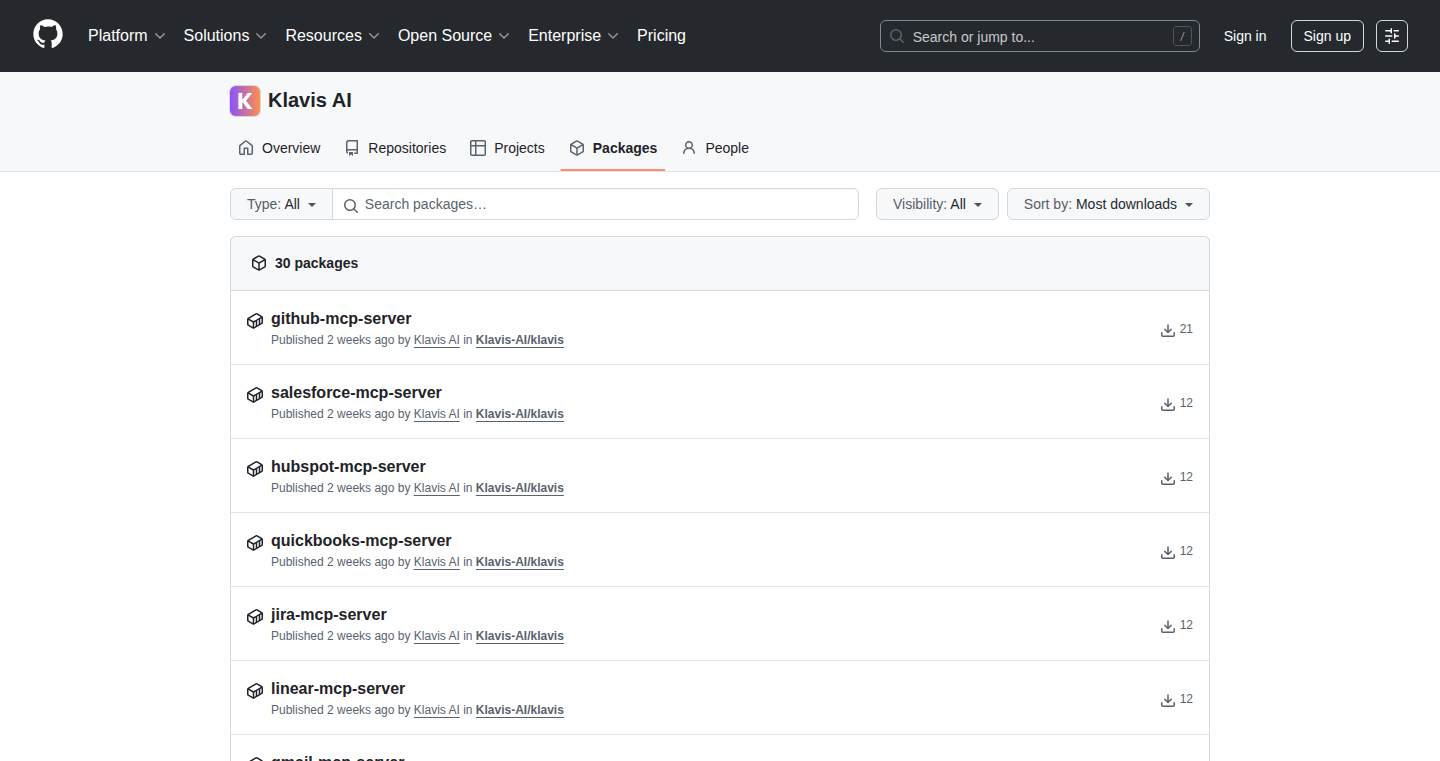Image resolution: width=1440 pixels, height=761 pixels.
Task: Click the package icon beside 30 packages
Action: coord(259,263)
